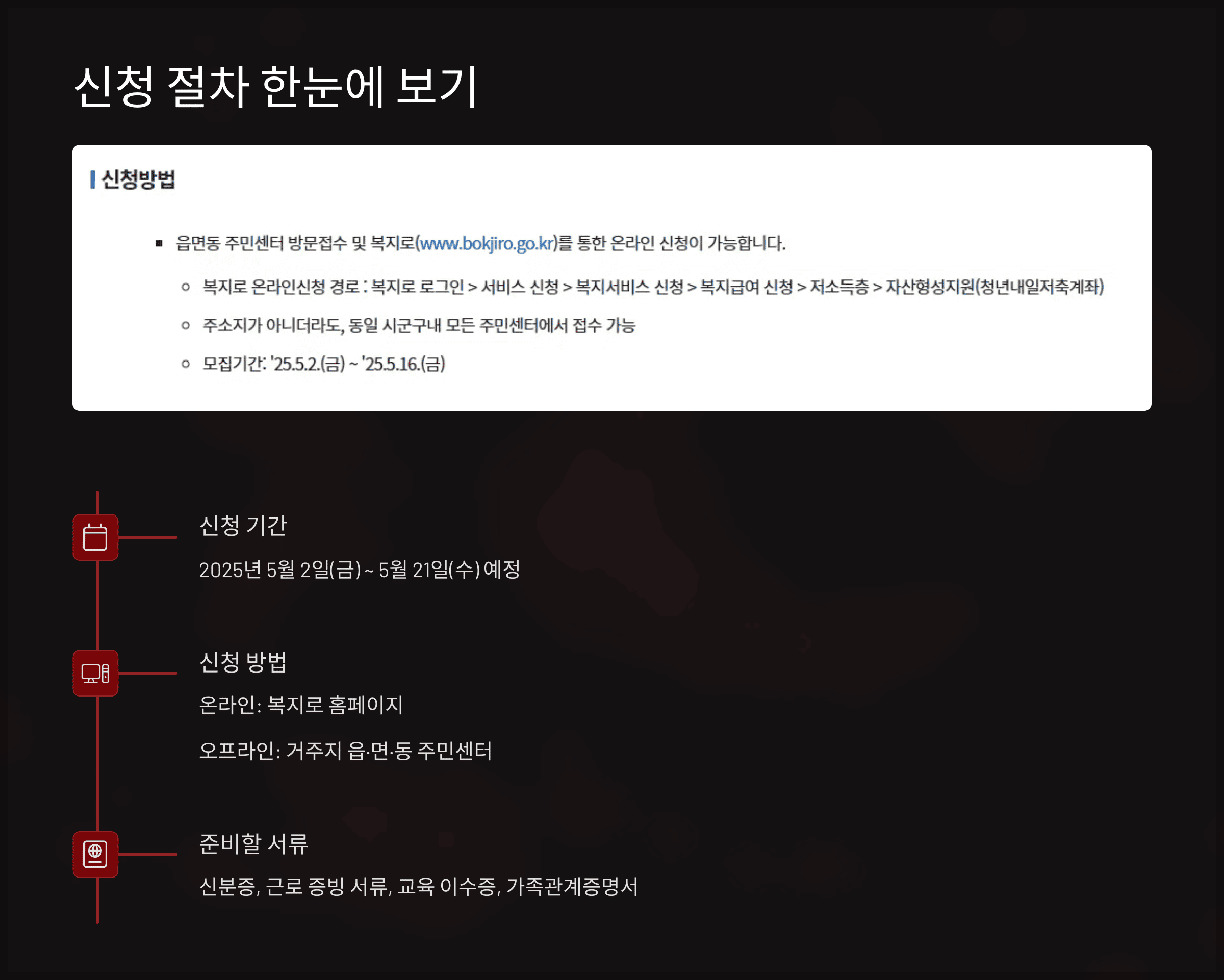
Task: Click the computer icon for 신청 방법
Action: [95, 673]
